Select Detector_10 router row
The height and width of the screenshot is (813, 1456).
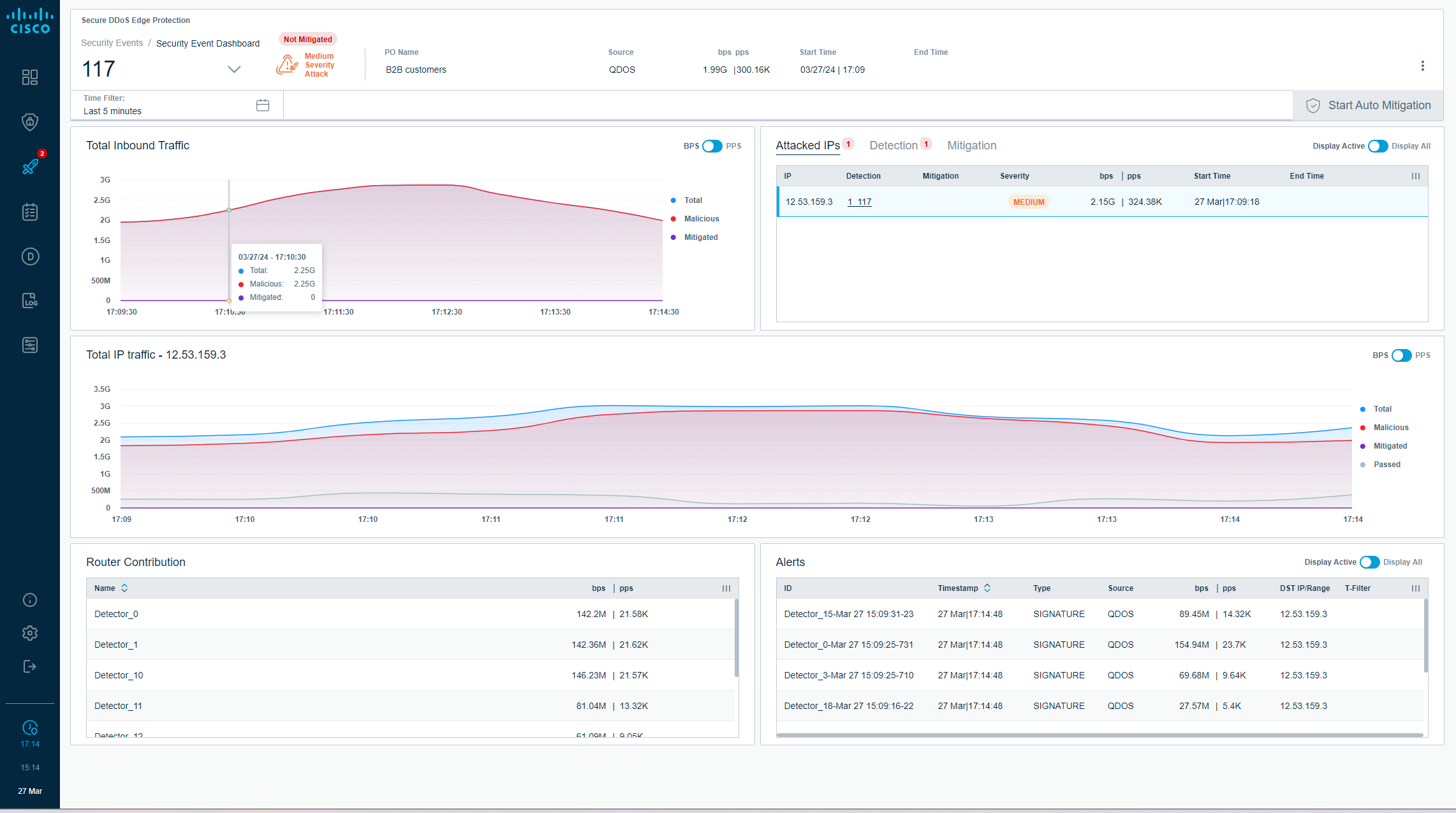pyautogui.click(x=411, y=675)
